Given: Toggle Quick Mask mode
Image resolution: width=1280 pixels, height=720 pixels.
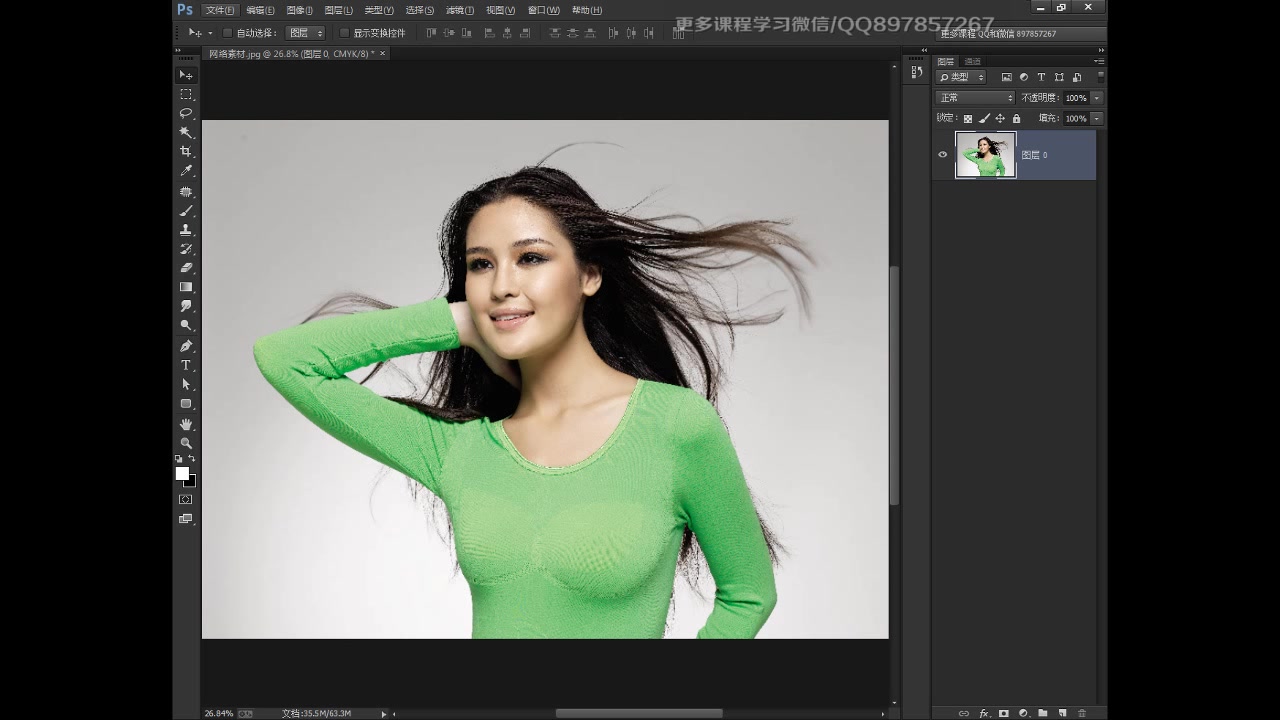Looking at the screenshot, I should coord(186,499).
